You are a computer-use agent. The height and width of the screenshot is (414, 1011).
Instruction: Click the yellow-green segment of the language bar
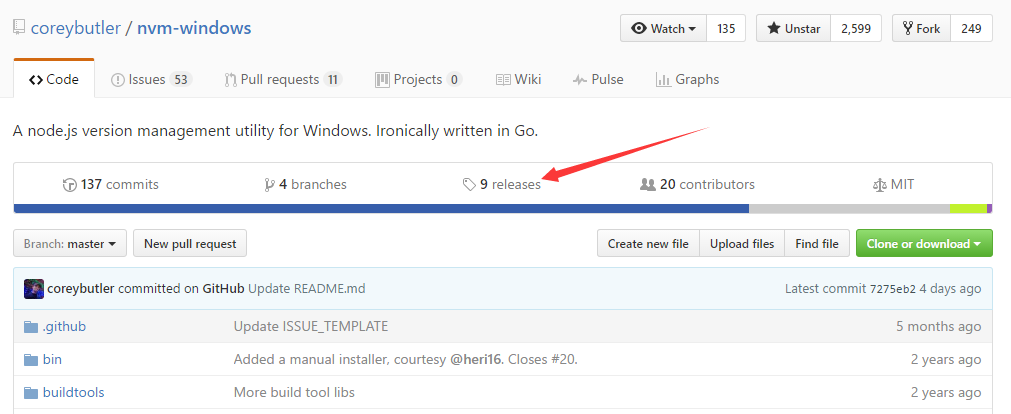pos(968,208)
